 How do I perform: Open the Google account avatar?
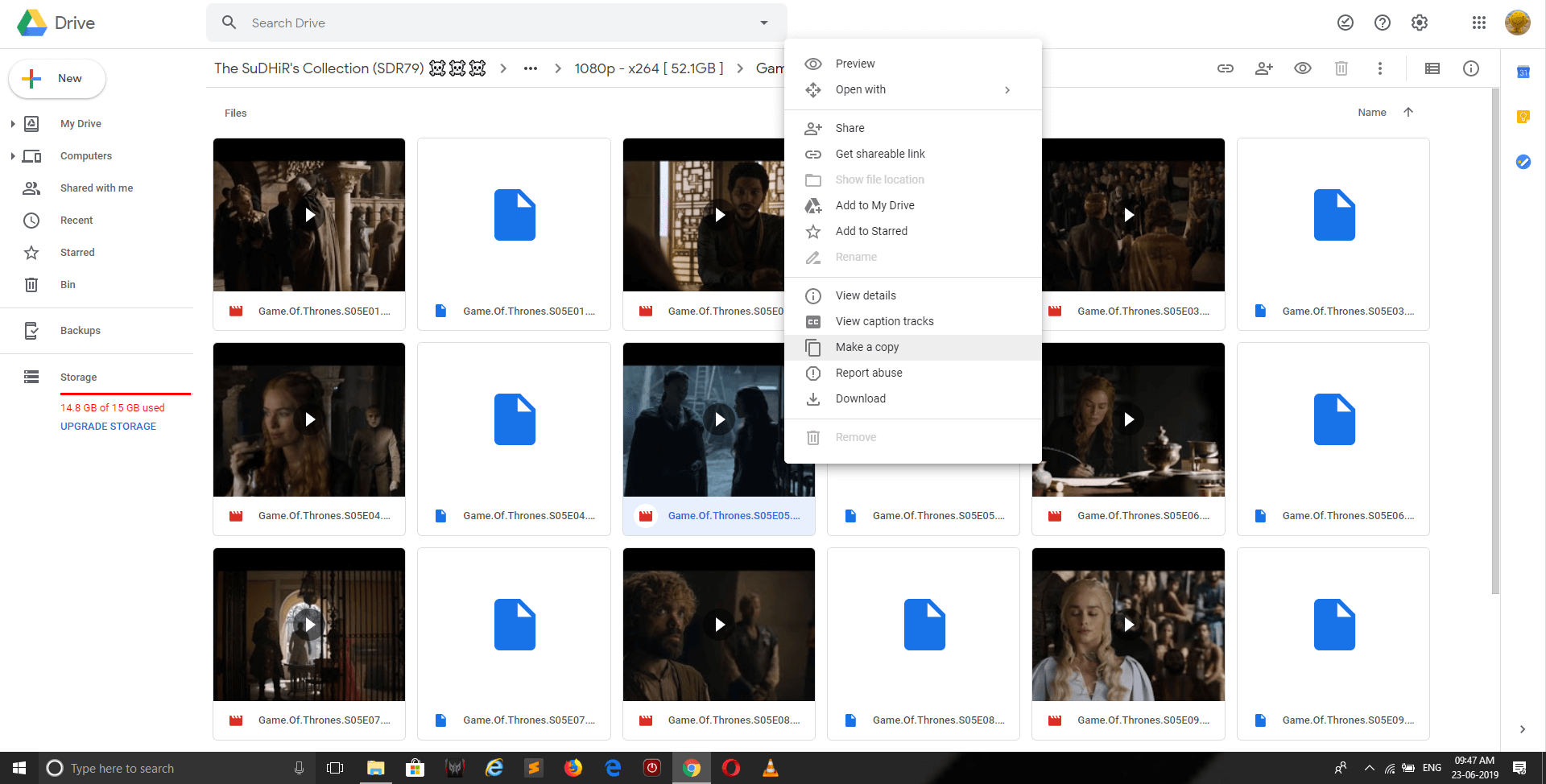tap(1518, 23)
